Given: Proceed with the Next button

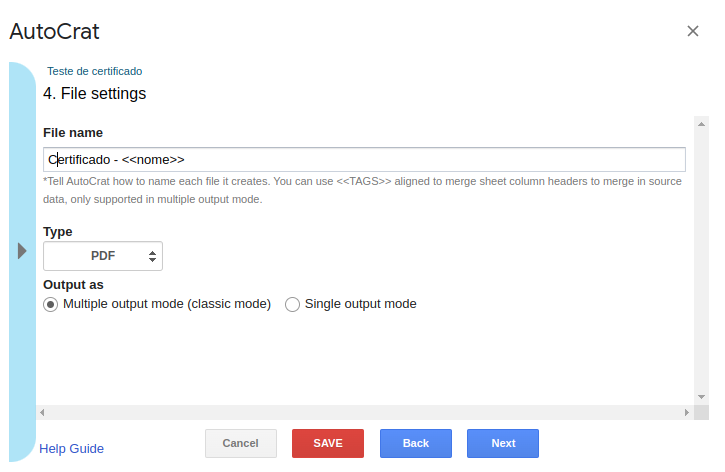Looking at the screenshot, I should point(503,443).
